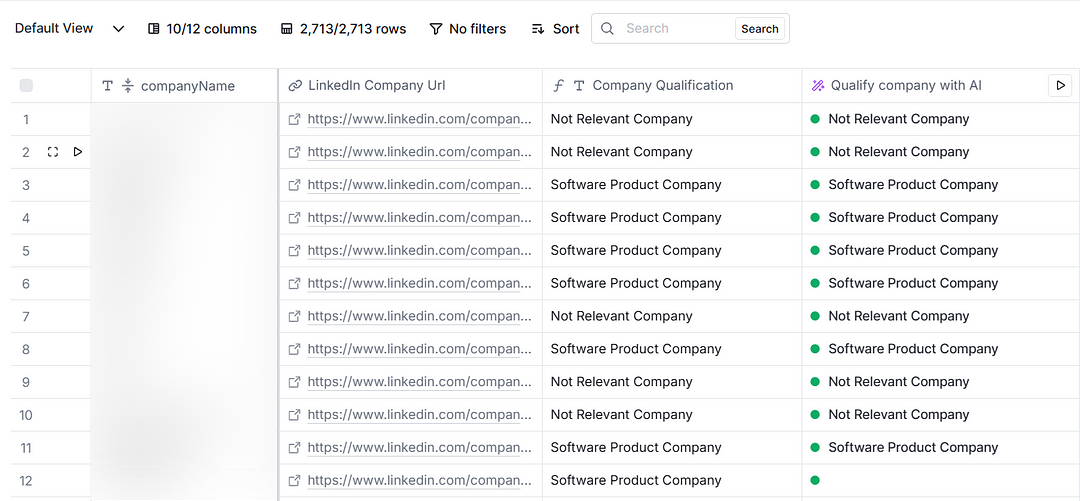Click the green status dot in row 12
Viewport: 1080px width, 501px height.
815,481
